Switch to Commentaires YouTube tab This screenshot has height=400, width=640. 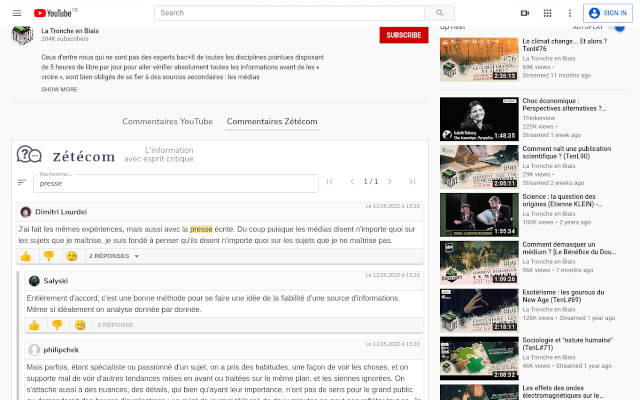click(x=167, y=121)
